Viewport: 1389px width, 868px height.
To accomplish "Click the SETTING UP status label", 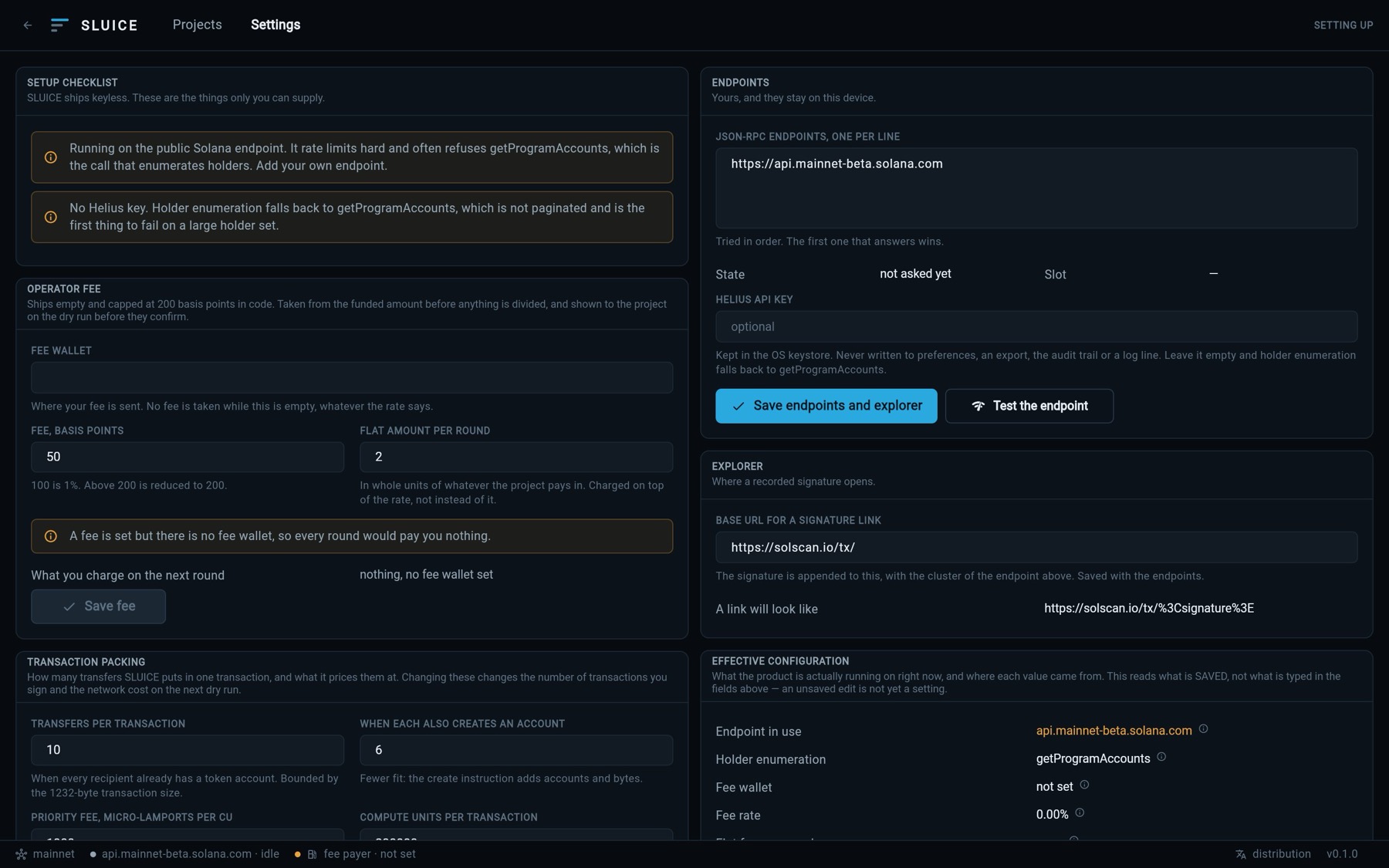I will pos(1343,25).
